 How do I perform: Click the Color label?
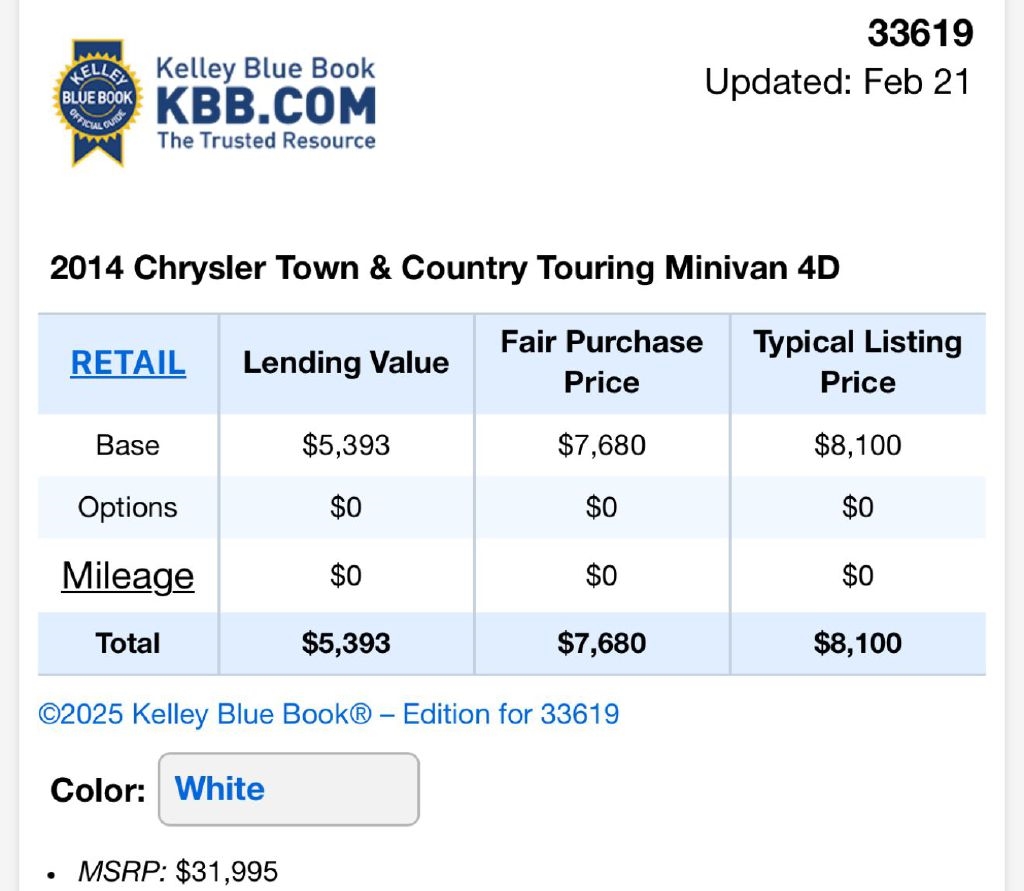[x=98, y=790]
